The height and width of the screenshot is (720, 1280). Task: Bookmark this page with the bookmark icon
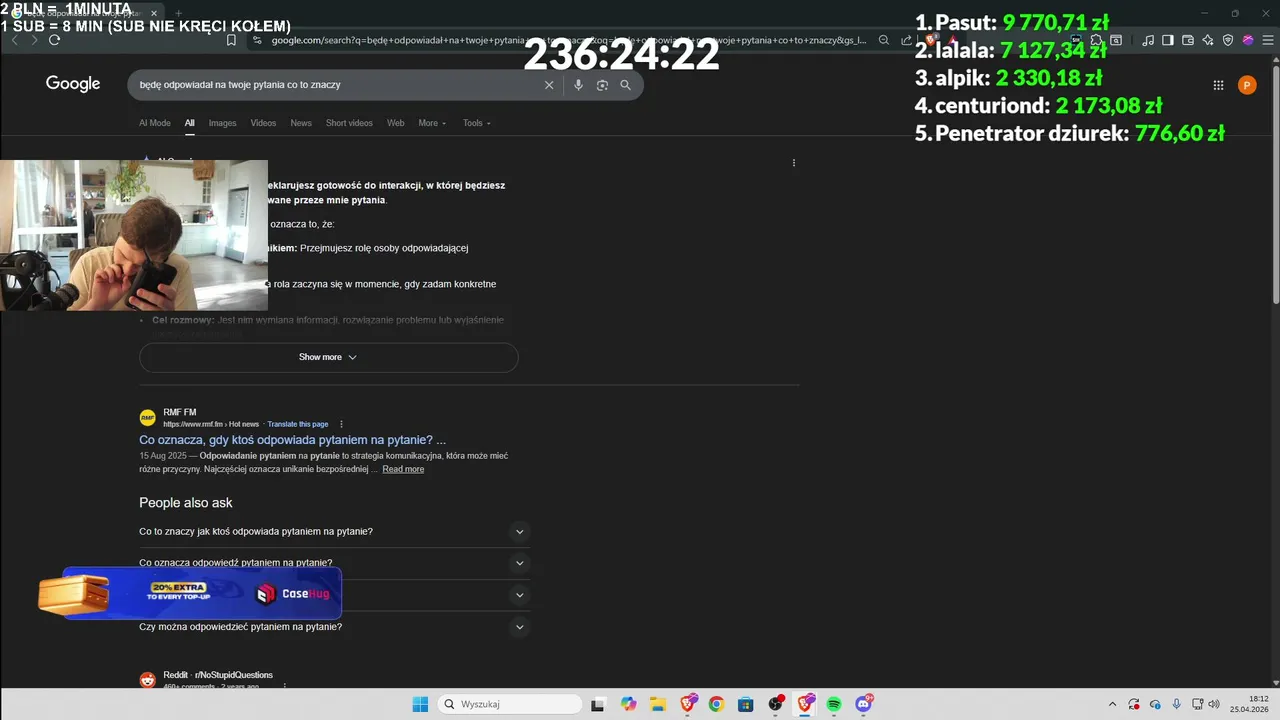(231, 40)
